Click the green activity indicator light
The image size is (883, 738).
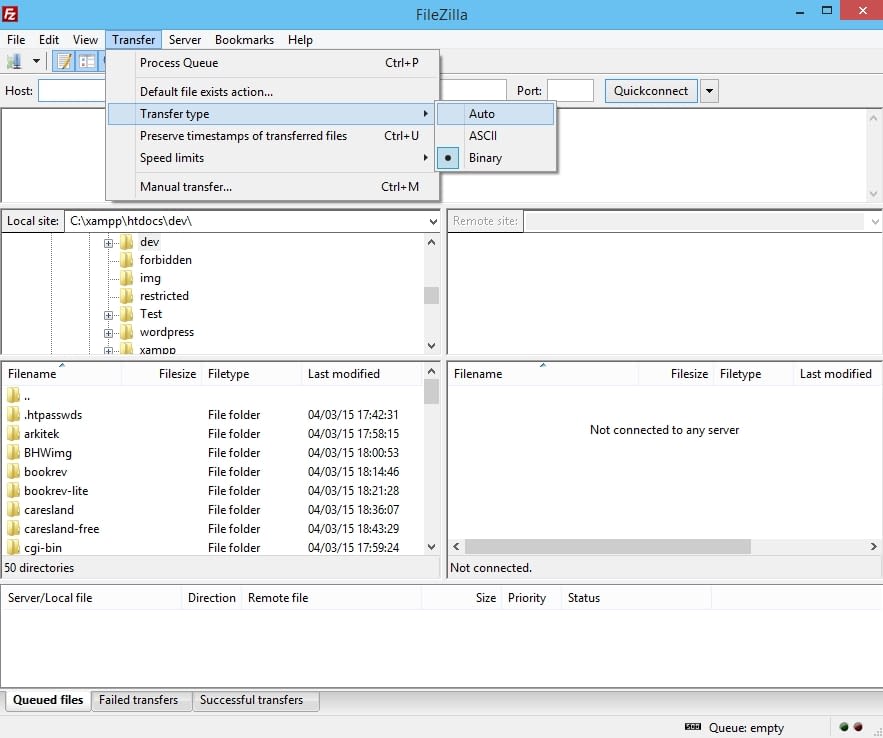click(x=843, y=727)
